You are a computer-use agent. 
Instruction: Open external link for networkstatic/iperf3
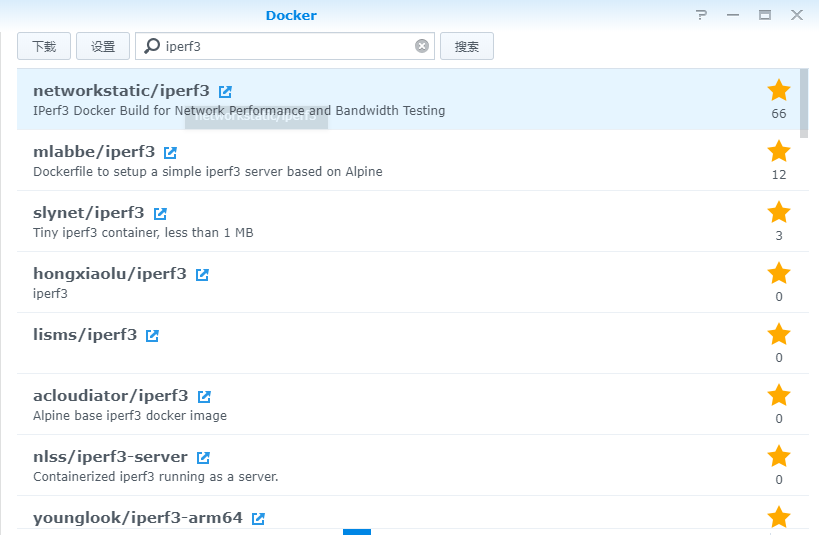click(225, 91)
